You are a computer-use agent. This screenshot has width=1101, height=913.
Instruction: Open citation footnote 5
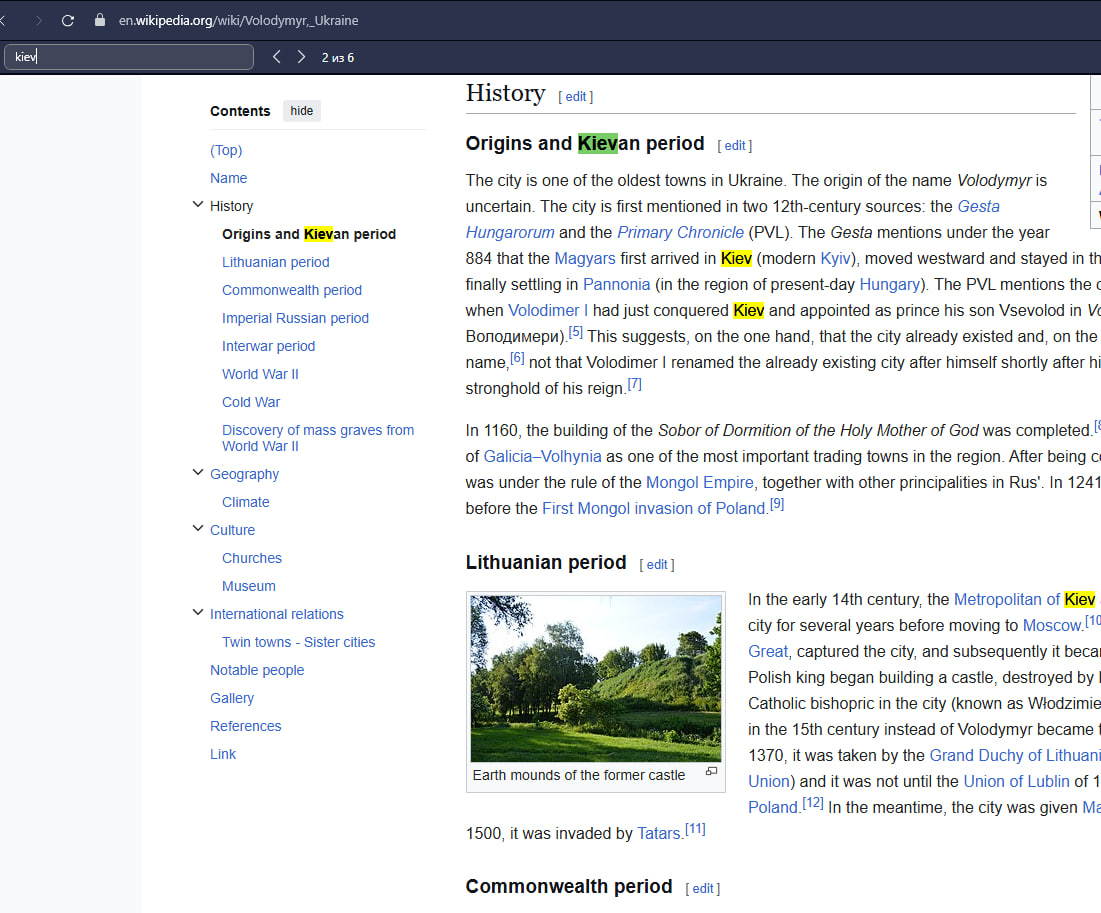576,331
